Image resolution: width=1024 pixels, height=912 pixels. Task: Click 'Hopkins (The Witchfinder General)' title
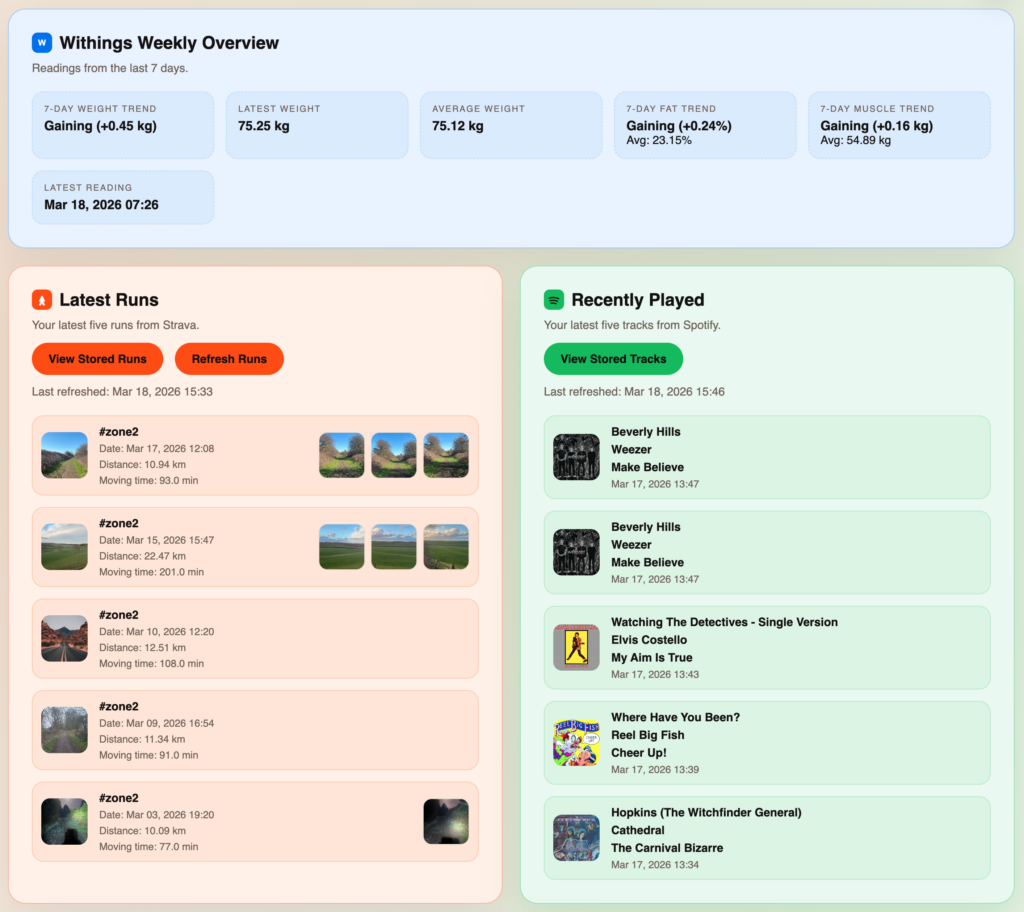(x=706, y=813)
